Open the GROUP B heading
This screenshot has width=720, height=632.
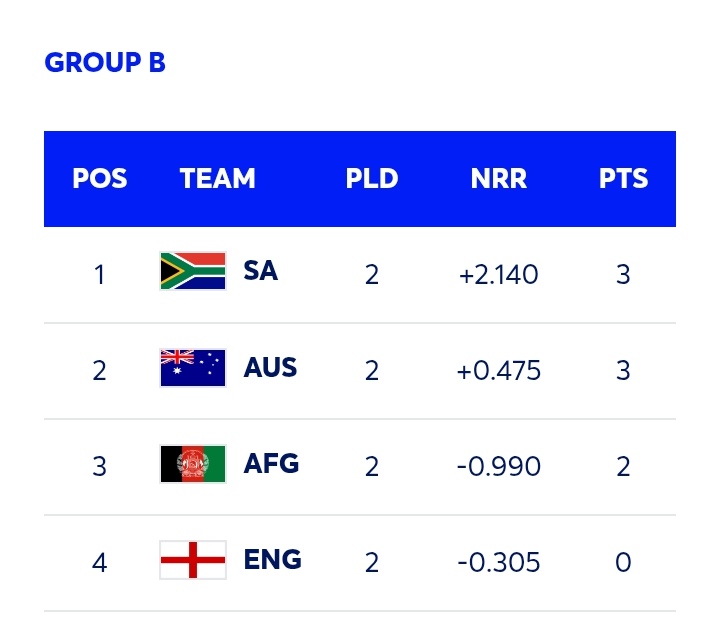click(105, 63)
